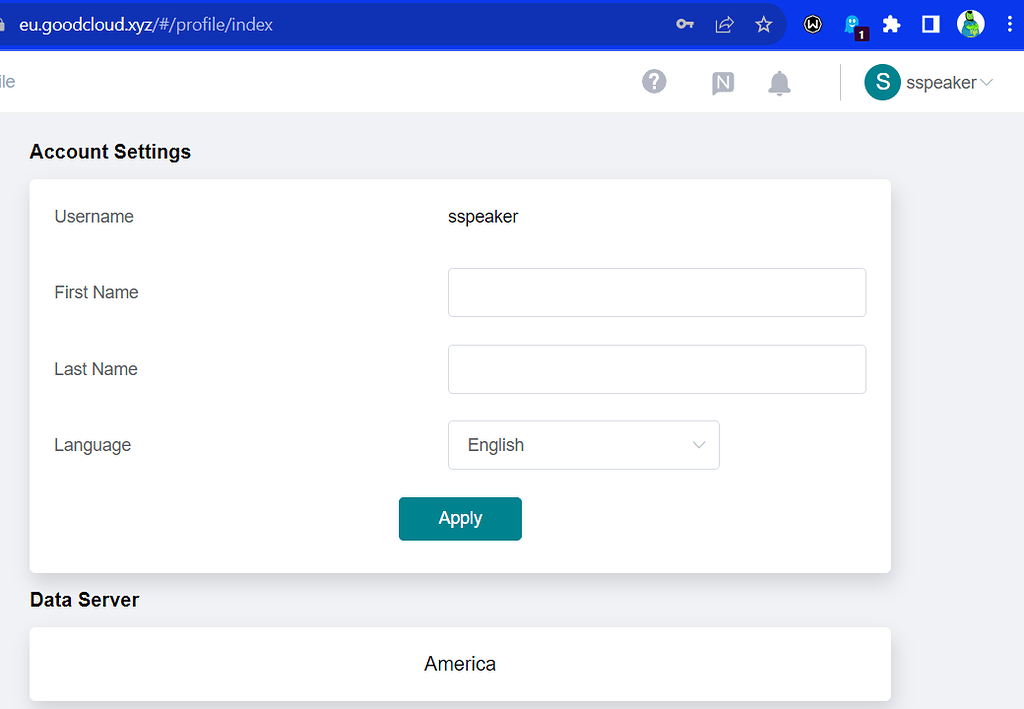Open the Language dropdown showing English
Image resolution: width=1024 pixels, height=709 pixels.
(x=584, y=445)
